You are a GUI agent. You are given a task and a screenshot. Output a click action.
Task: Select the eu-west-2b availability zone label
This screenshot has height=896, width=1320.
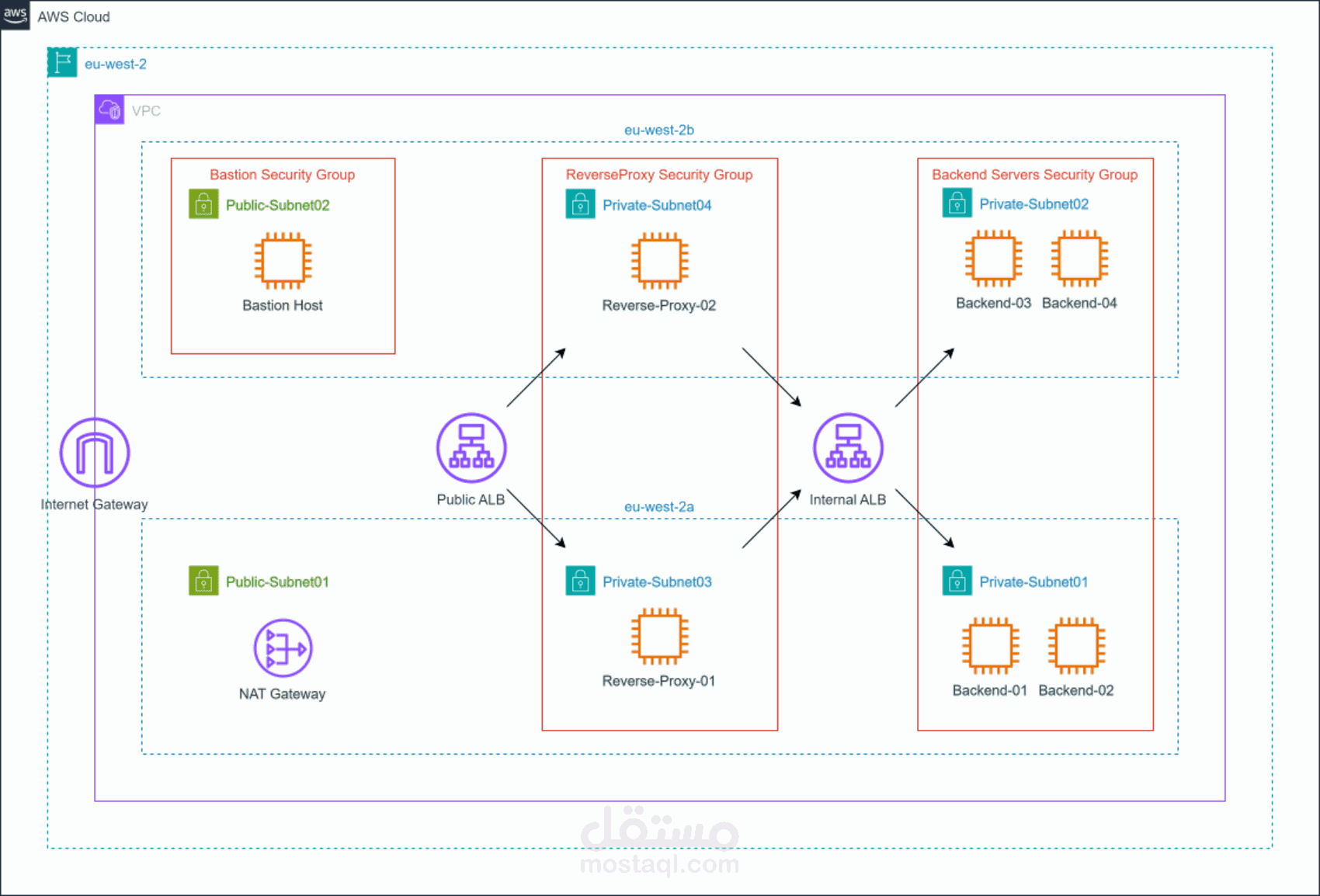pos(659,130)
